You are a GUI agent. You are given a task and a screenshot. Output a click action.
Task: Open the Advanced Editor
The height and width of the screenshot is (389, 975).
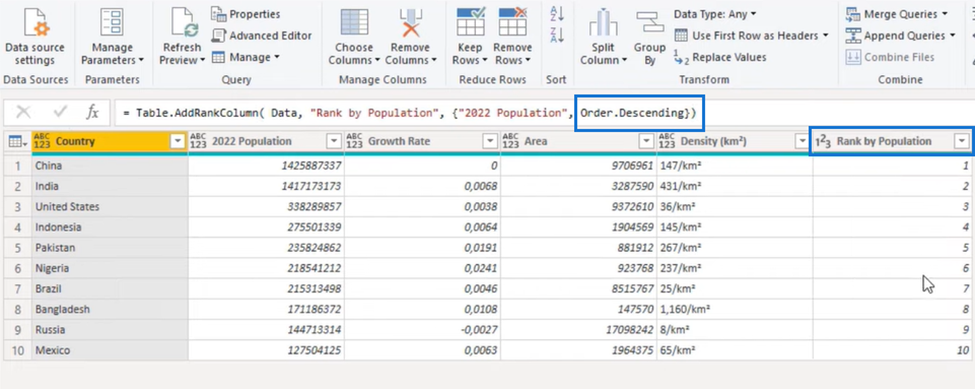tap(262, 35)
